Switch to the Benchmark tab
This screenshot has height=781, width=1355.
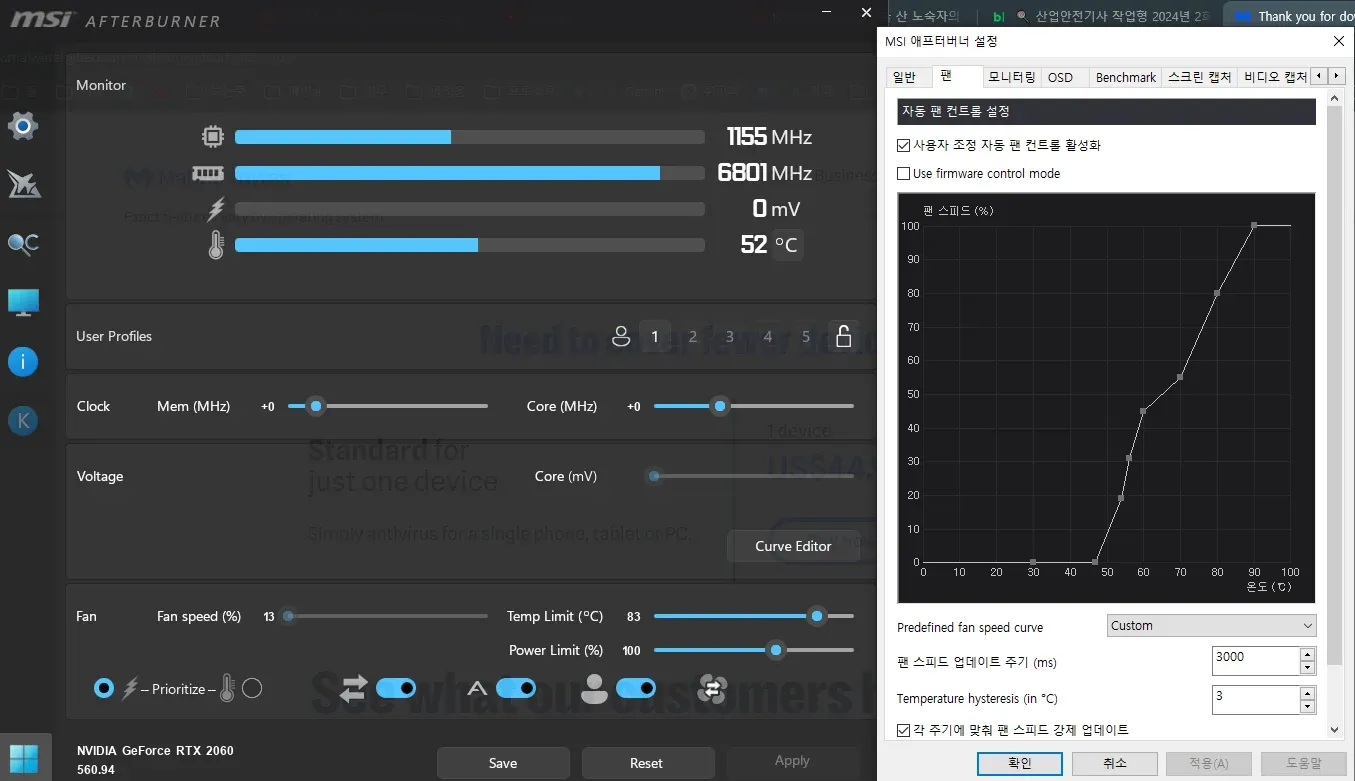1125,77
